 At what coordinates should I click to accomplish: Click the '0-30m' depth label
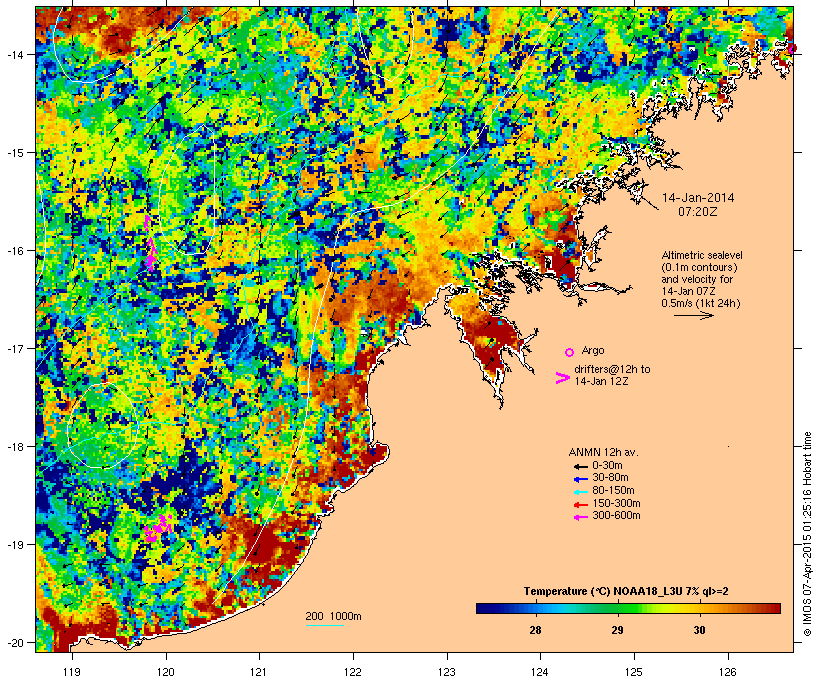click(607, 465)
